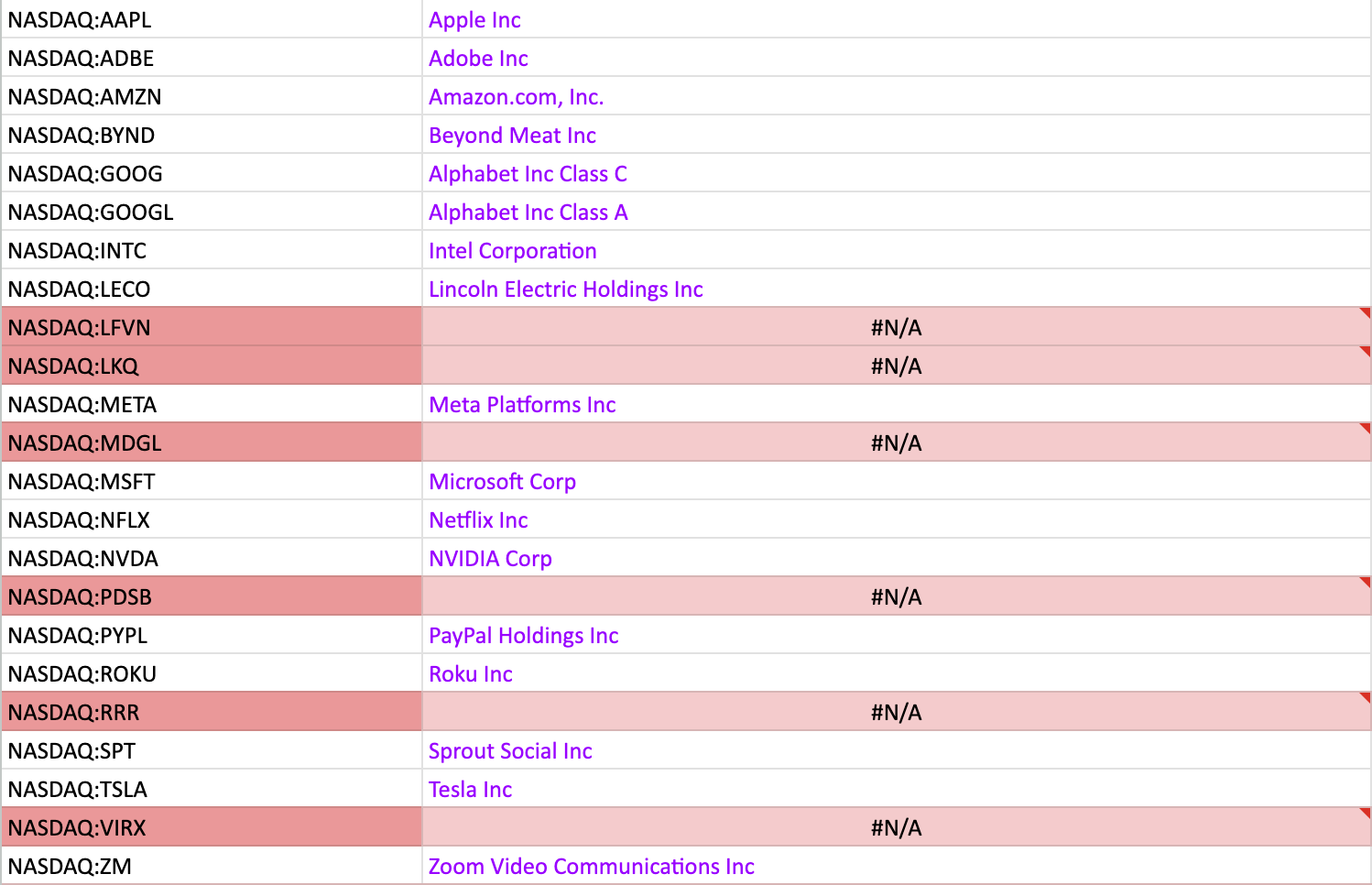Screen dimensions: 1372x885
Task: Select the #N/A cell beside NASDAQ:LFVN
Action: [x=896, y=327]
